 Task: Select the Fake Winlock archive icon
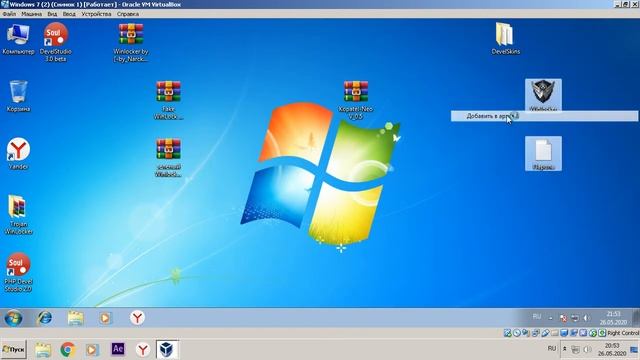coord(168,100)
